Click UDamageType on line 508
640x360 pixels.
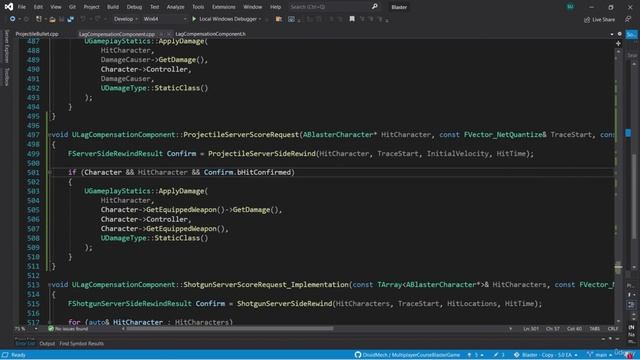(x=123, y=238)
